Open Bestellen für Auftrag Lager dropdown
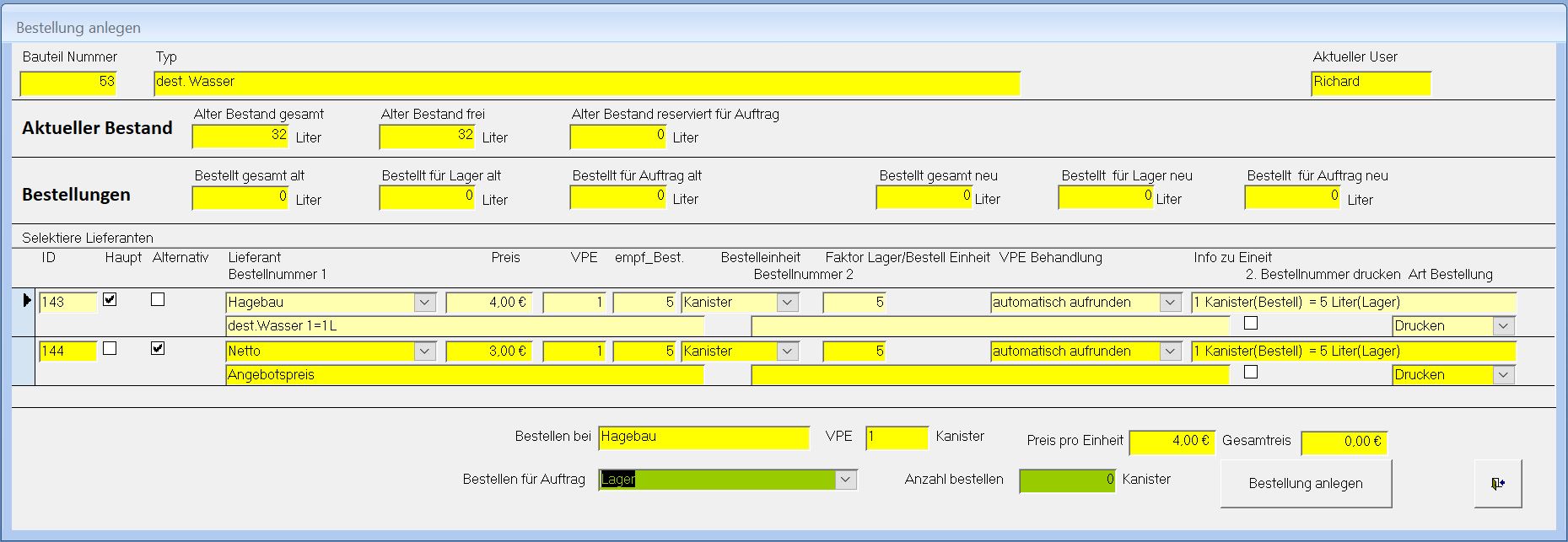 [845, 480]
